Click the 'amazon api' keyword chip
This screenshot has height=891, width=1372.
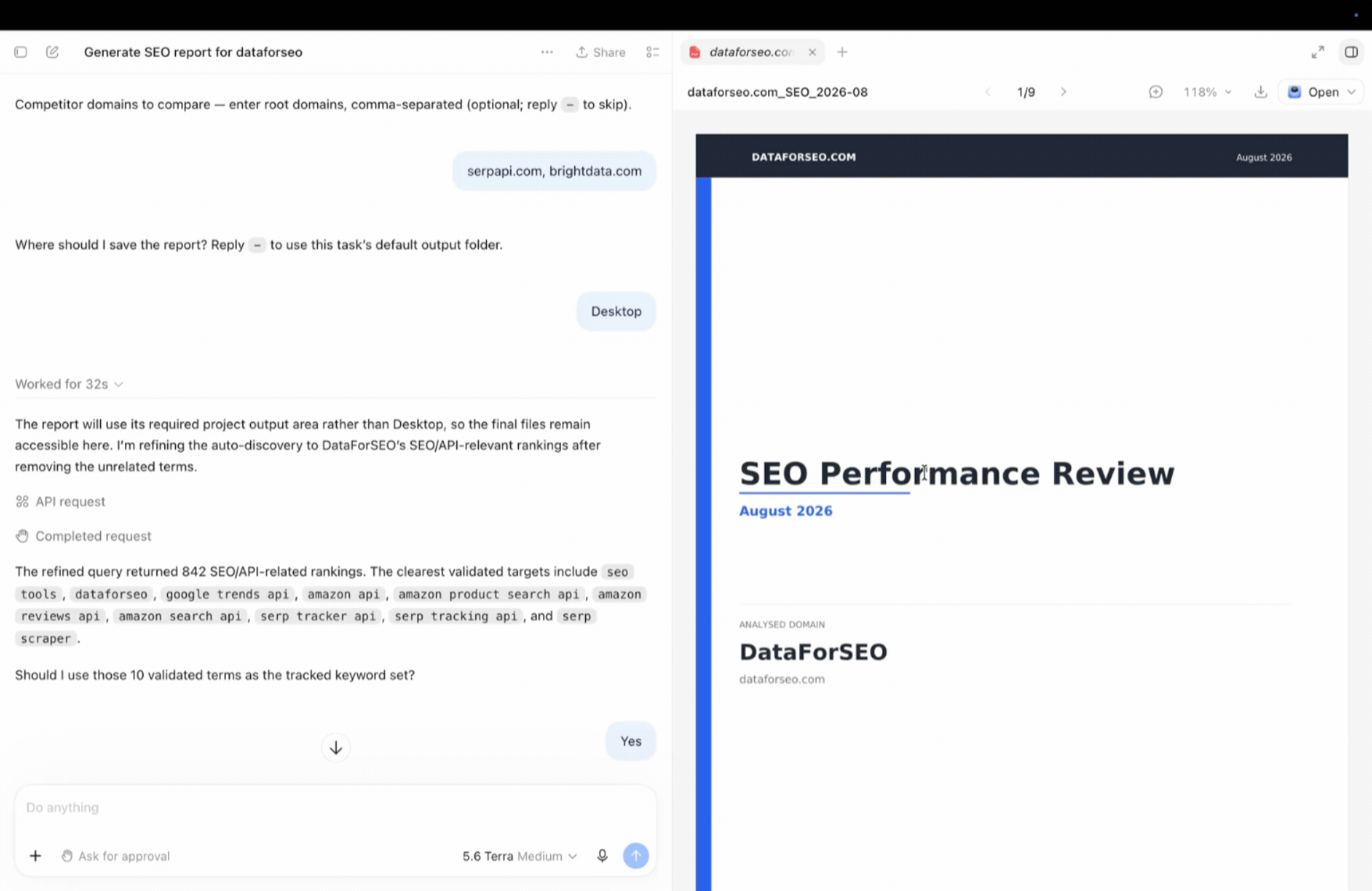(344, 594)
